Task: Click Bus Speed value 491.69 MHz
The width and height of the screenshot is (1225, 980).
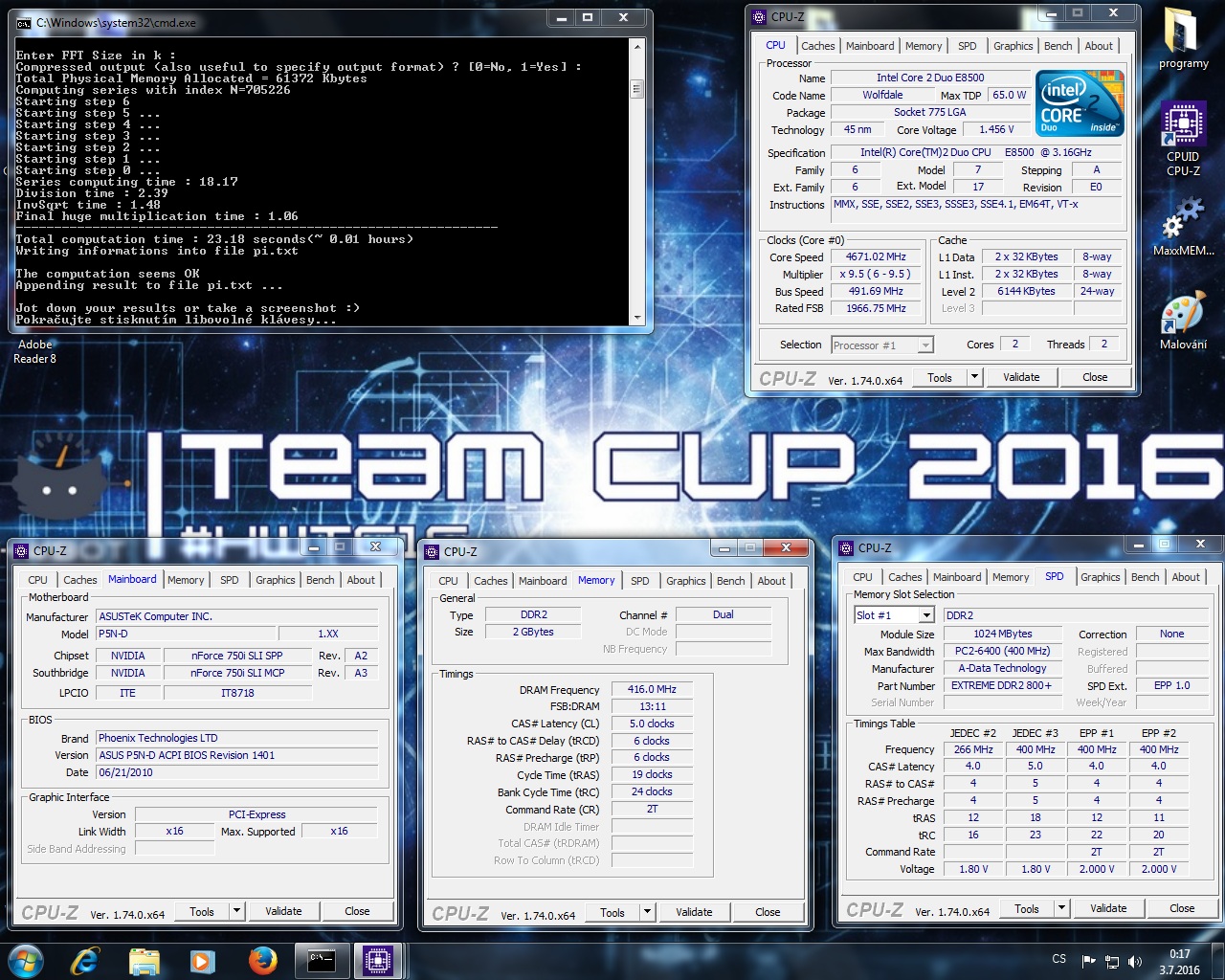Action: click(x=875, y=292)
